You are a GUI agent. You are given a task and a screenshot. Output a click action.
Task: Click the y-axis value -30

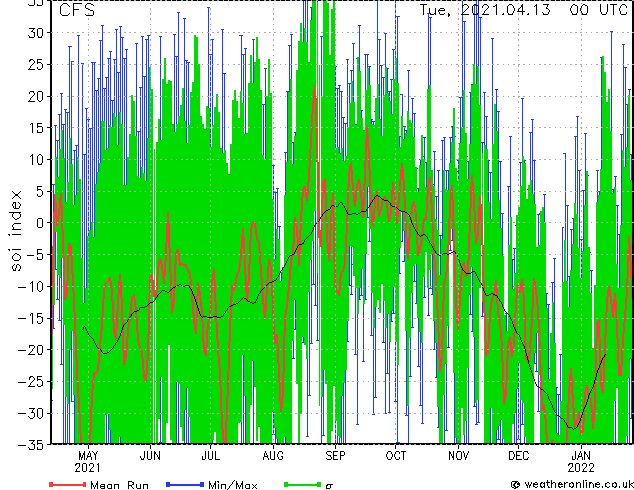point(31,413)
